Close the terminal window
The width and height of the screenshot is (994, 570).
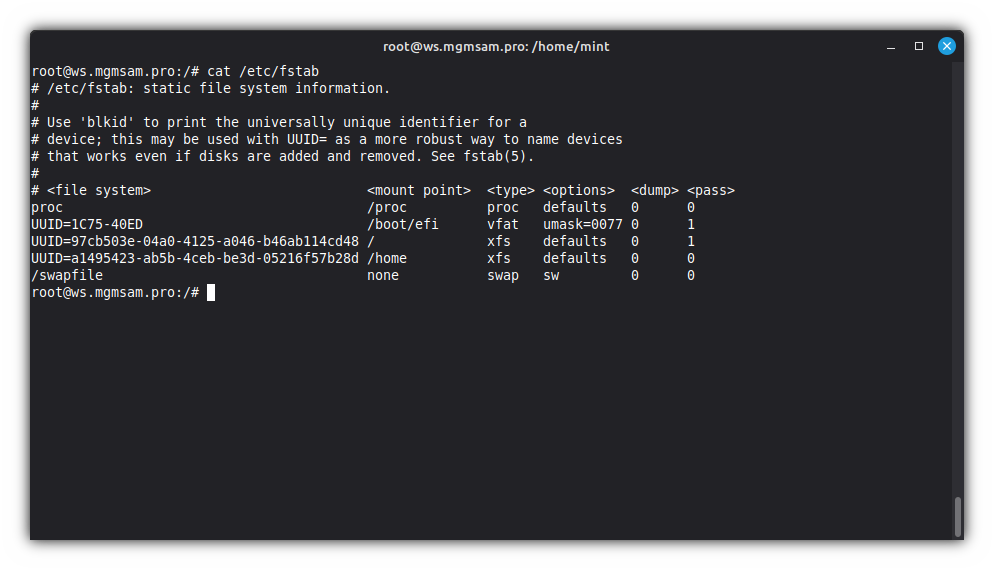tap(946, 46)
